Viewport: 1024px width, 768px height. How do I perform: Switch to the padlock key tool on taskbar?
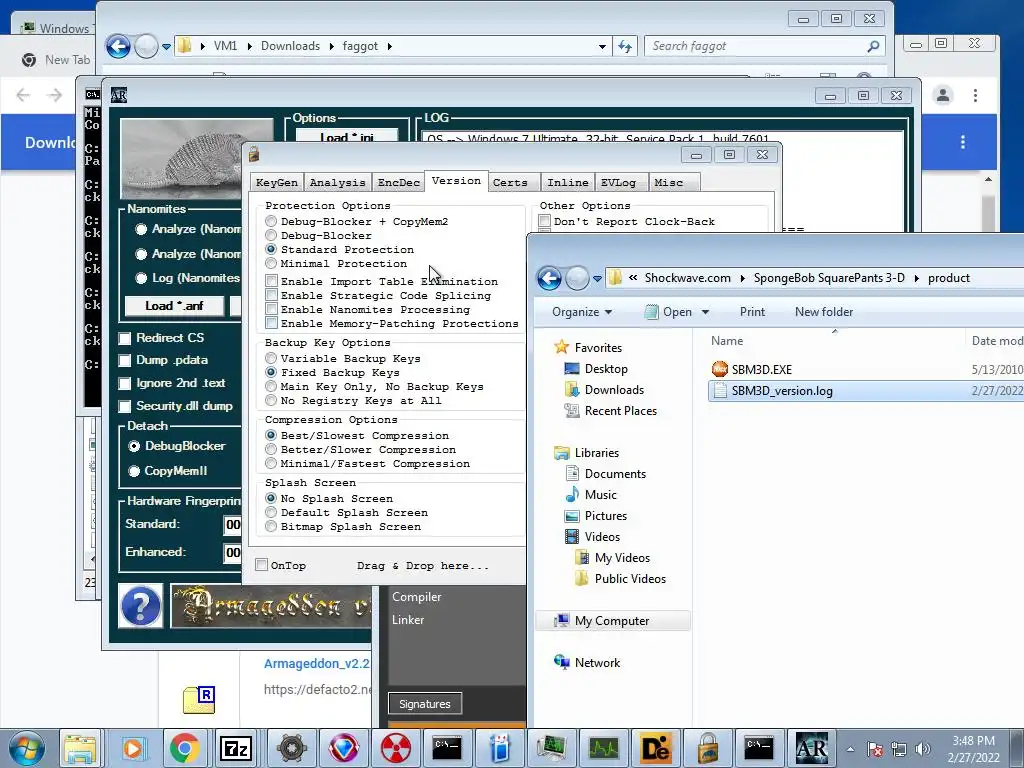[x=707, y=748]
